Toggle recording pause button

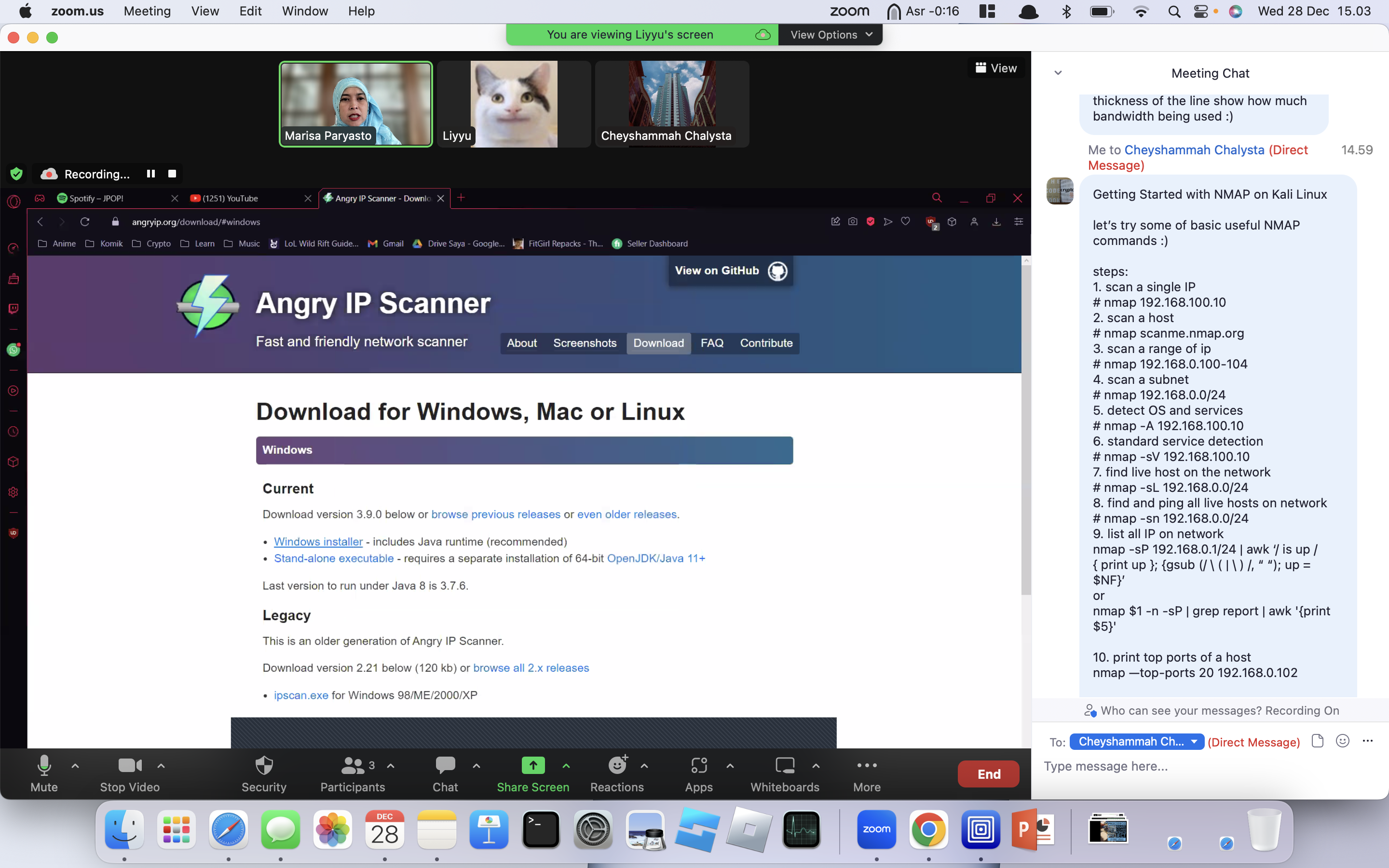[150, 173]
